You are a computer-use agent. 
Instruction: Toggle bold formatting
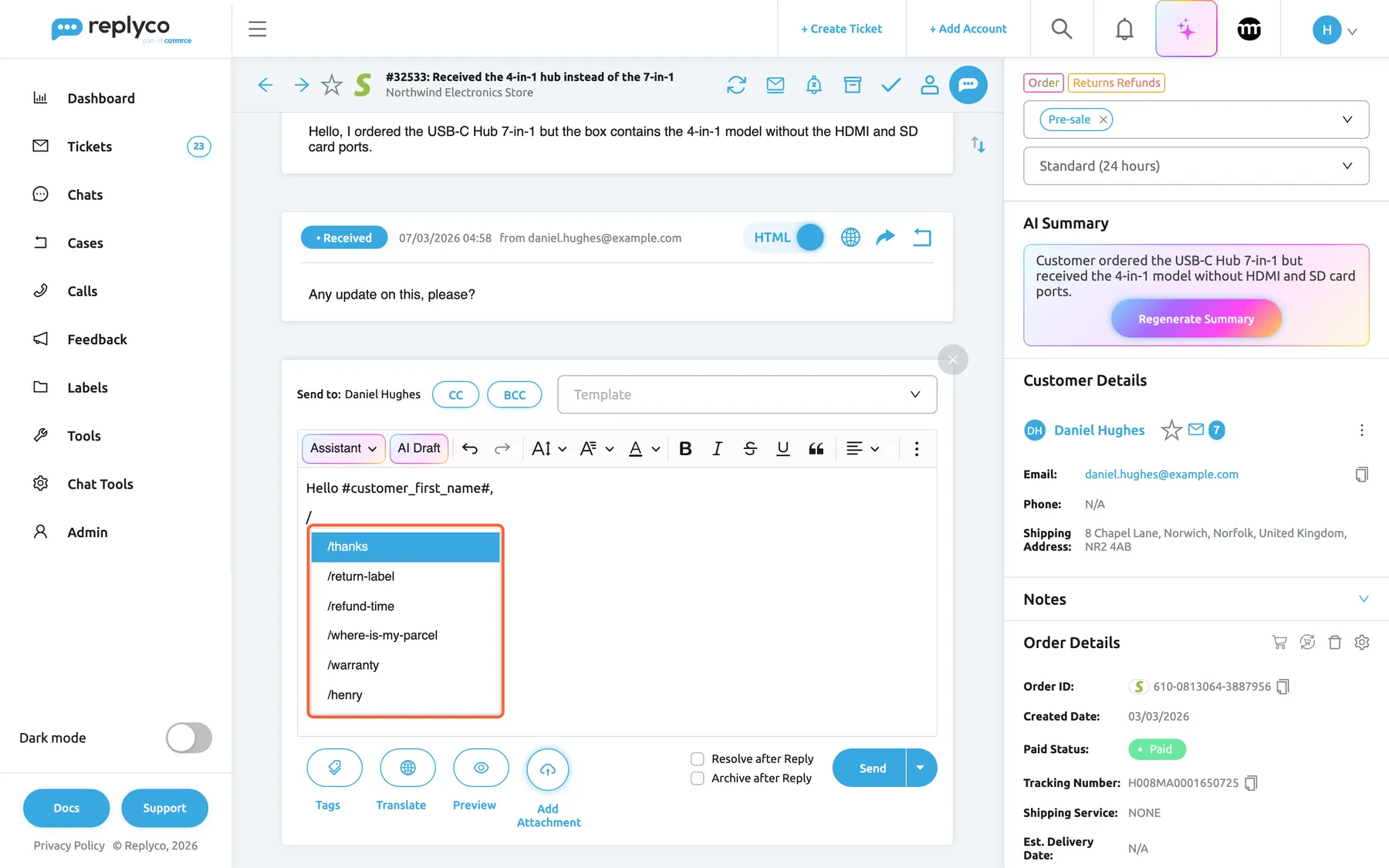(685, 449)
